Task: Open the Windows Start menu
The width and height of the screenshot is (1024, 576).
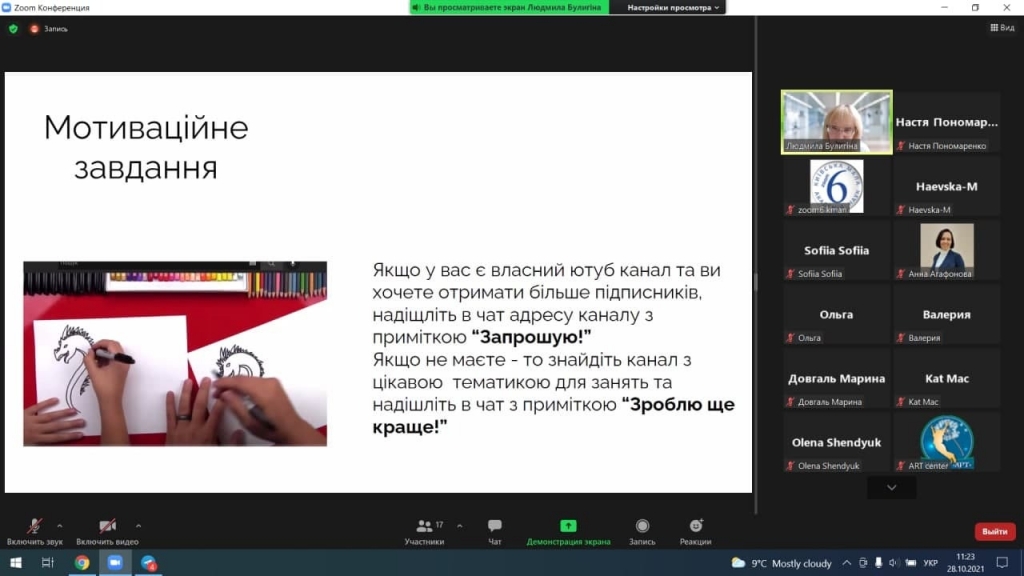Action: click(x=16, y=562)
